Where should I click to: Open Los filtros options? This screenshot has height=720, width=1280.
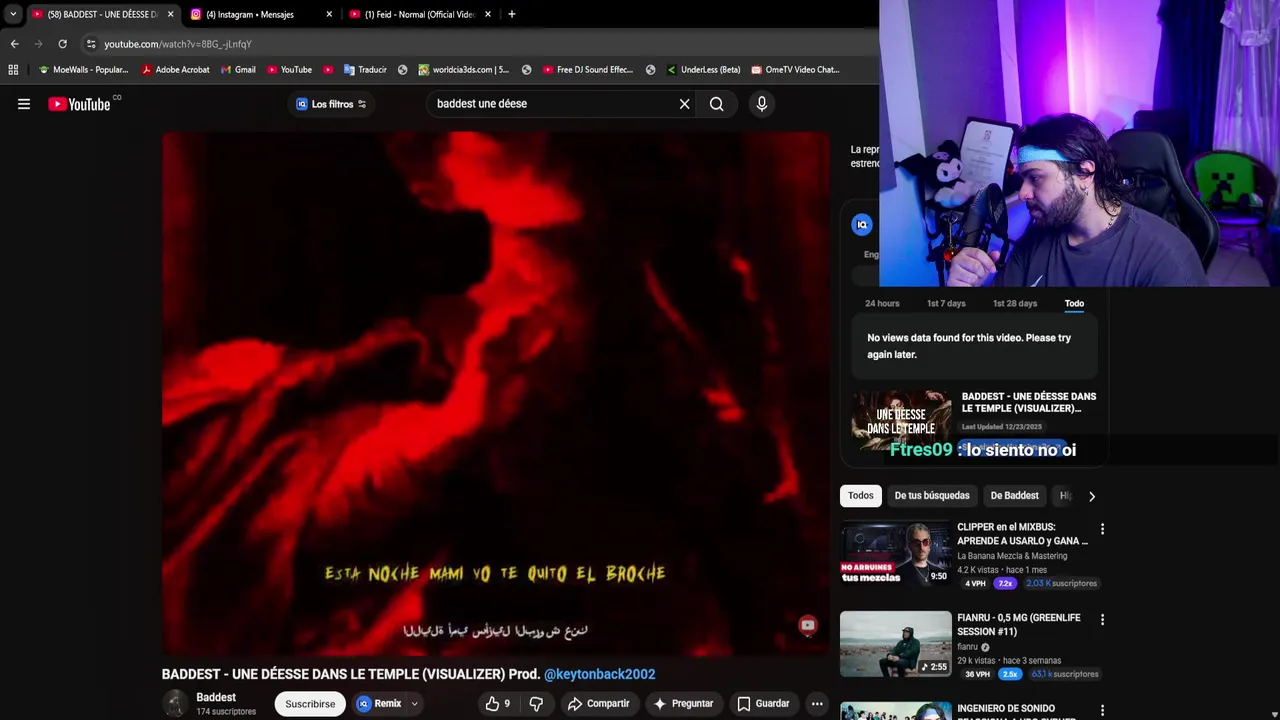pos(331,104)
